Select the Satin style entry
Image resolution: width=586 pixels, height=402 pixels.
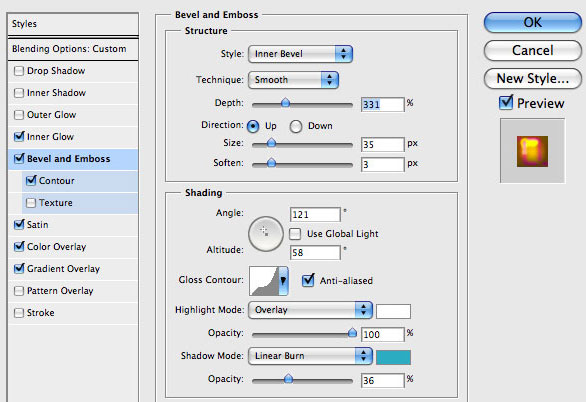(x=73, y=225)
